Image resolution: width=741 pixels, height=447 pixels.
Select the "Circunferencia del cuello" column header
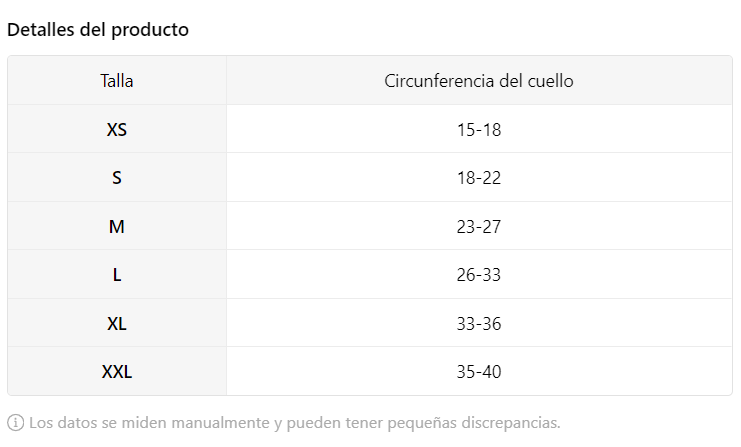[479, 81]
